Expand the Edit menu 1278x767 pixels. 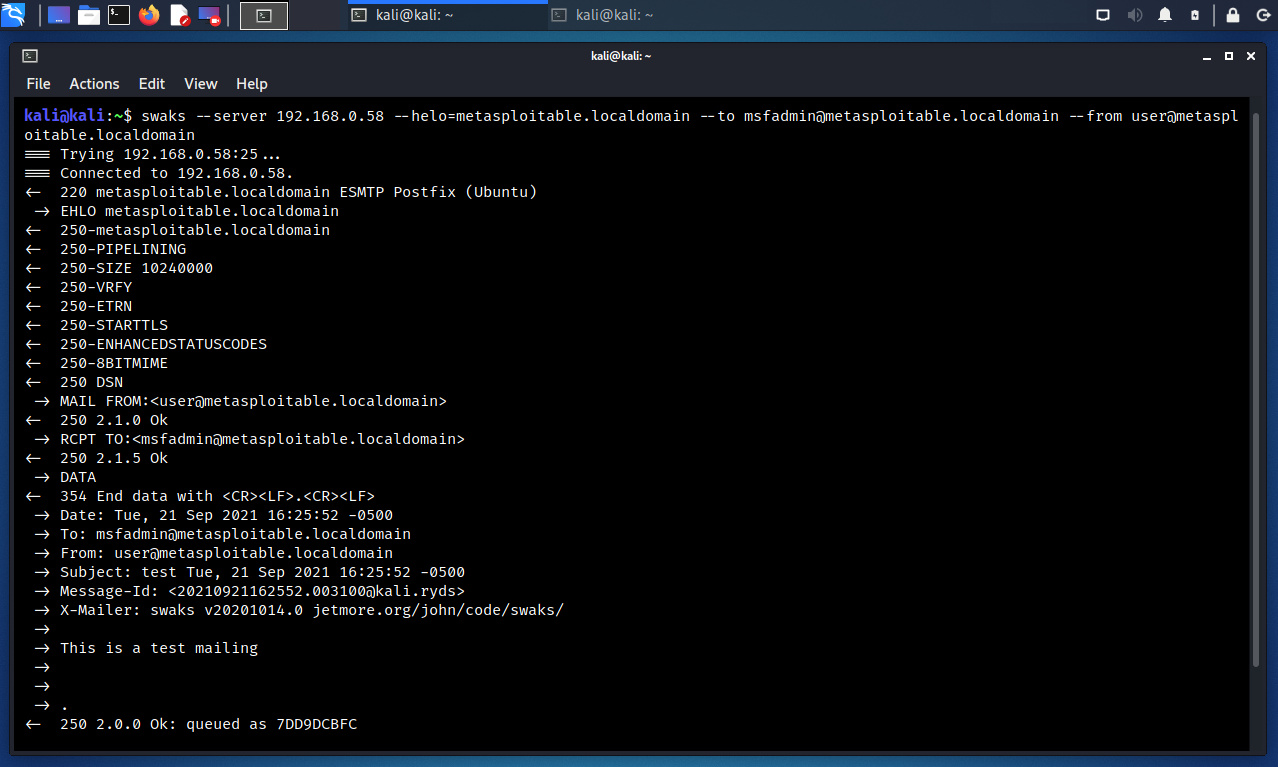(152, 84)
